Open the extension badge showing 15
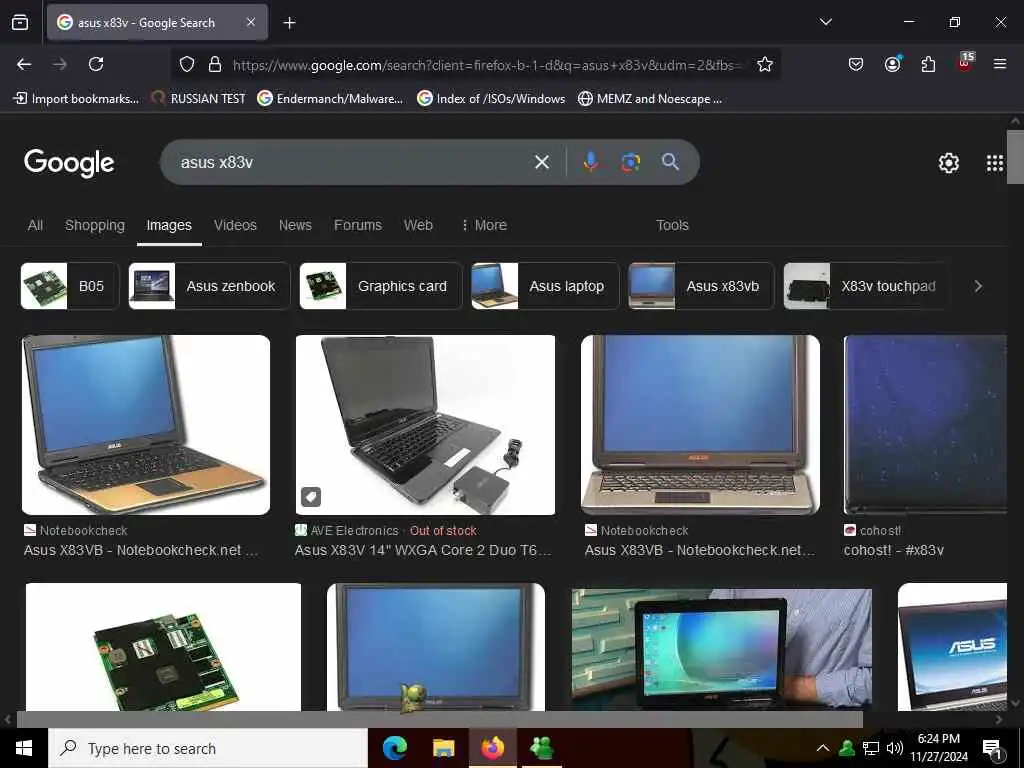This screenshot has width=1024, height=768. [x=965, y=62]
